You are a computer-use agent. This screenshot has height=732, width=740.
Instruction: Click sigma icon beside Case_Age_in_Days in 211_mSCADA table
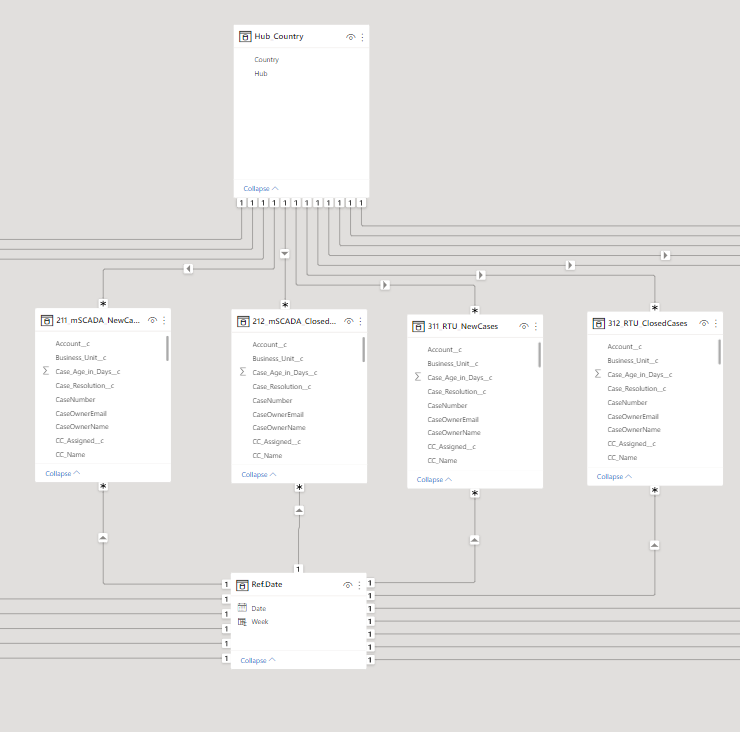46,371
